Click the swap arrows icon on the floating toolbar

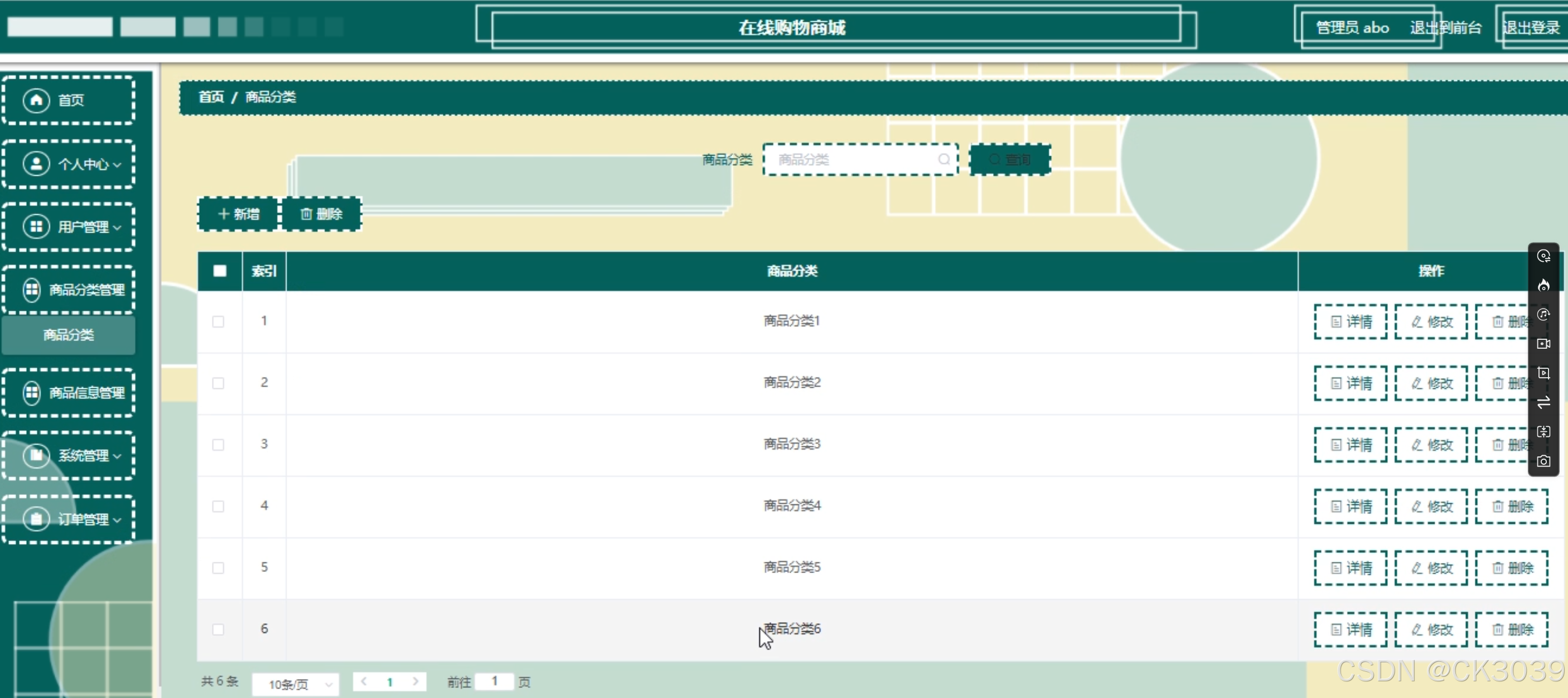click(1543, 403)
